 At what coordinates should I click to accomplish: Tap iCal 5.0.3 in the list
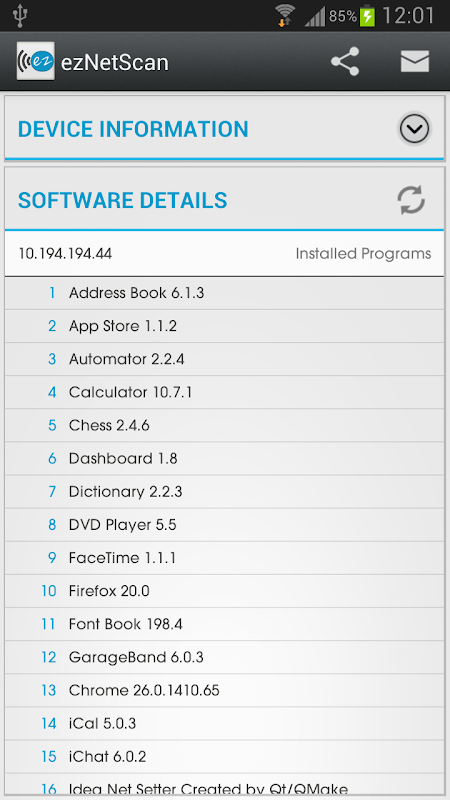click(x=224, y=723)
